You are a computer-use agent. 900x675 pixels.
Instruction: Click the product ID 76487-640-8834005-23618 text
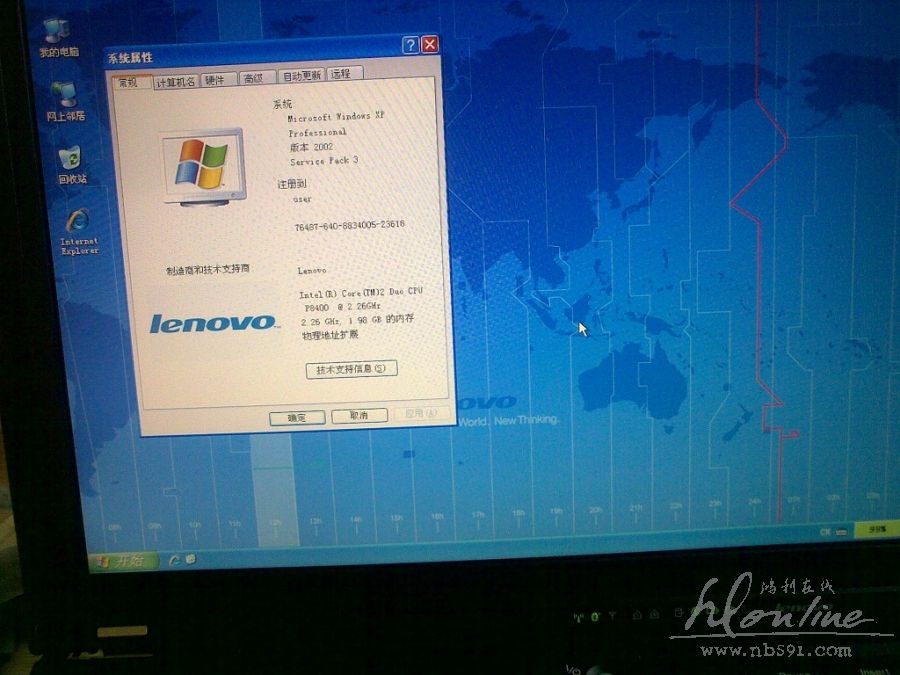[x=350, y=225]
